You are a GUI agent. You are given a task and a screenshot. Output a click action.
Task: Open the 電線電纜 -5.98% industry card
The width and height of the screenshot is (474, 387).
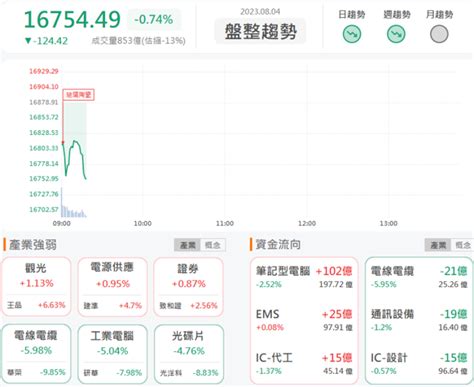(x=37, y=354)
